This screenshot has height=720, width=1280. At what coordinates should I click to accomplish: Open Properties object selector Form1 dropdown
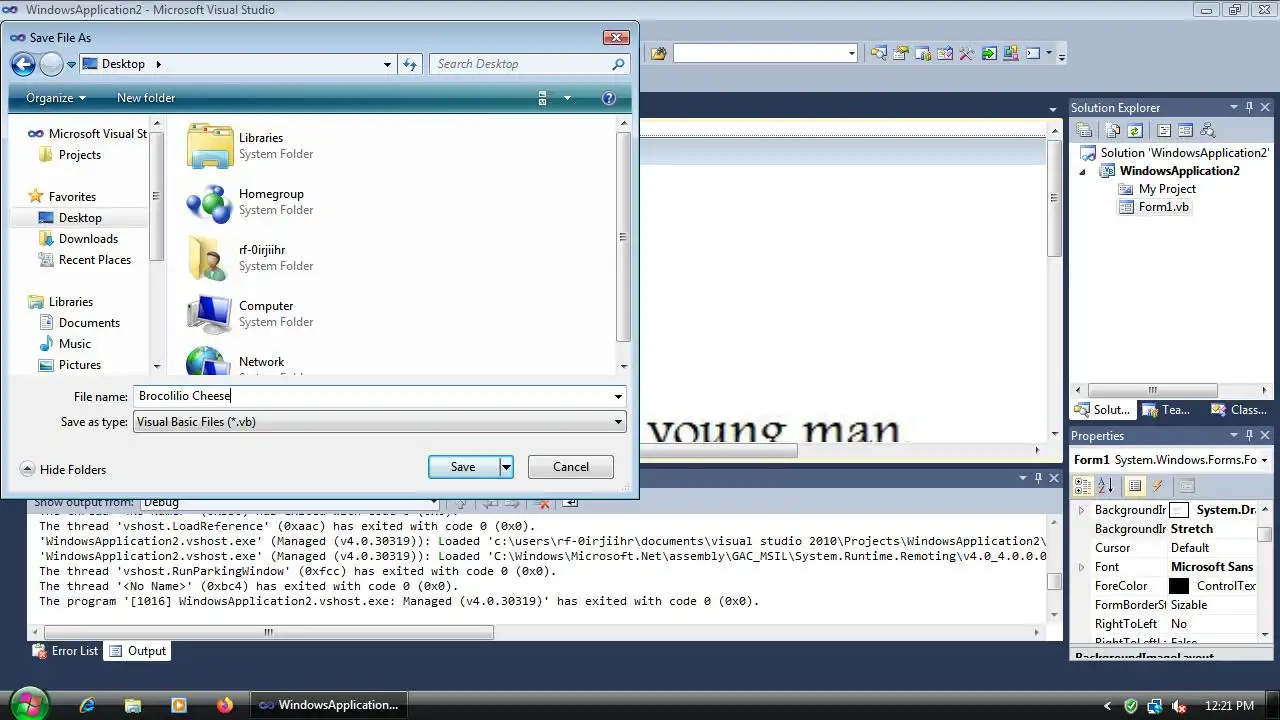pyautogui.click(x=1266, y=460)
